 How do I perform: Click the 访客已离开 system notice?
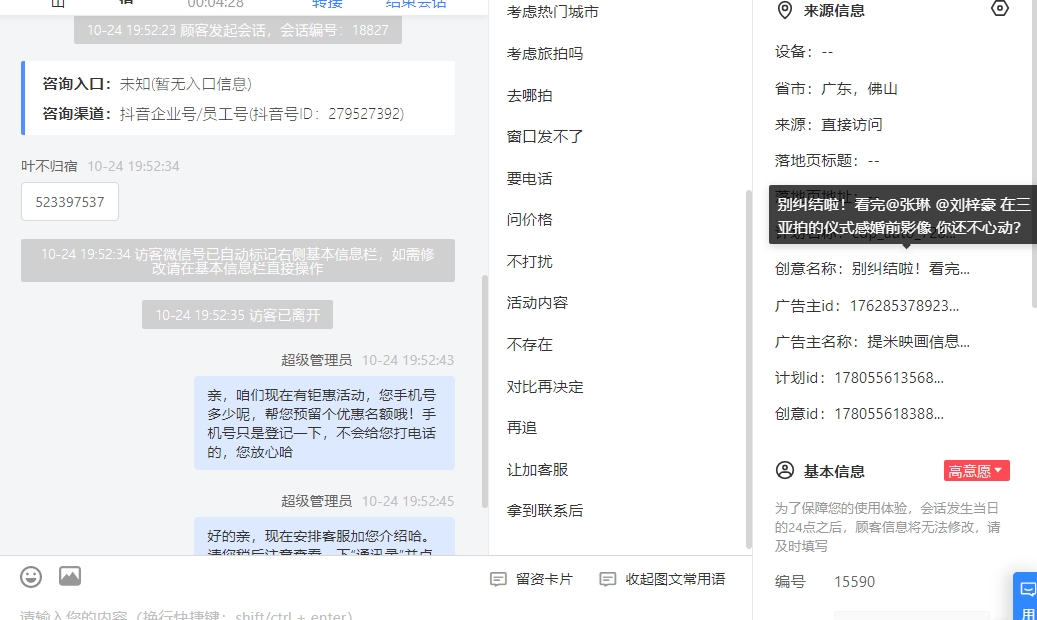(237, 315)
